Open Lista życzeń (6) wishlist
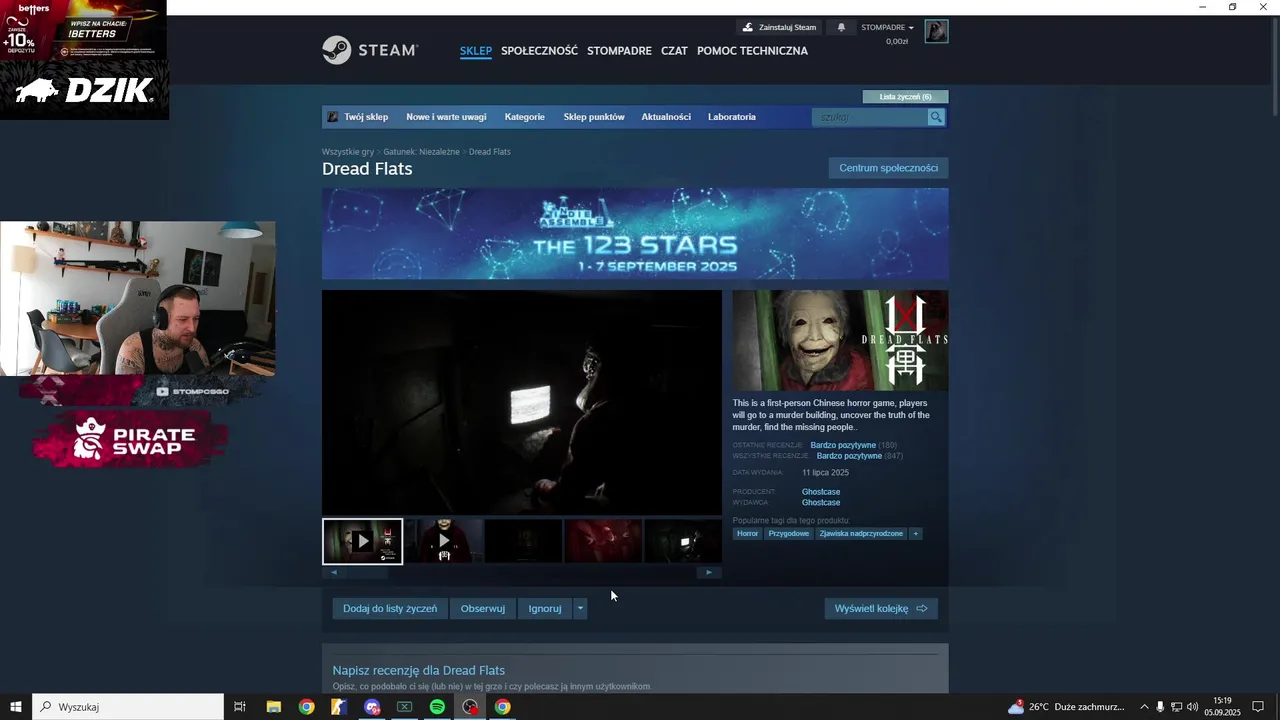Screen dimensions: 1280x720 click(905, 97)
